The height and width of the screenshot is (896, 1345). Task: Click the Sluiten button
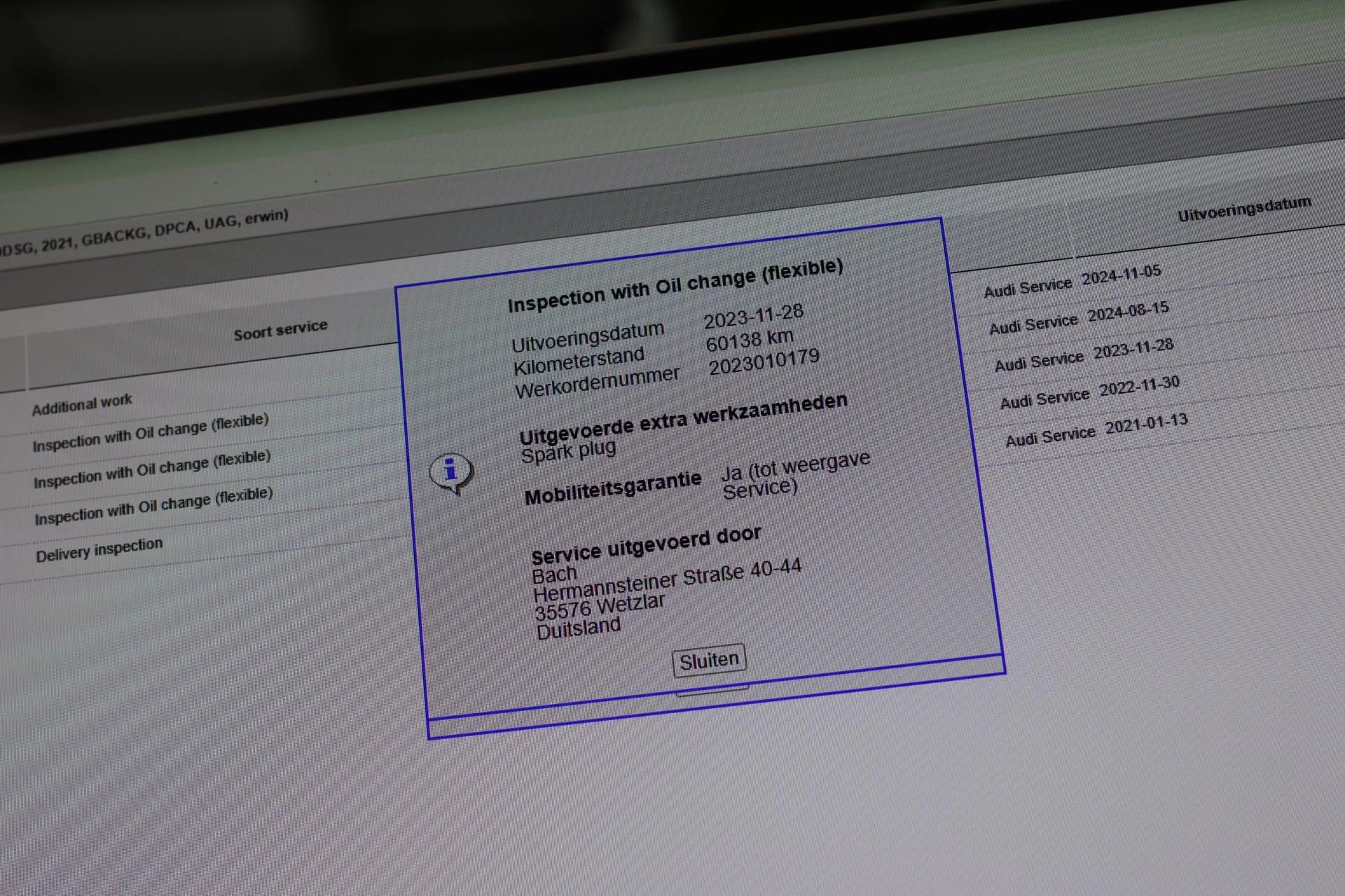[709, 660]
